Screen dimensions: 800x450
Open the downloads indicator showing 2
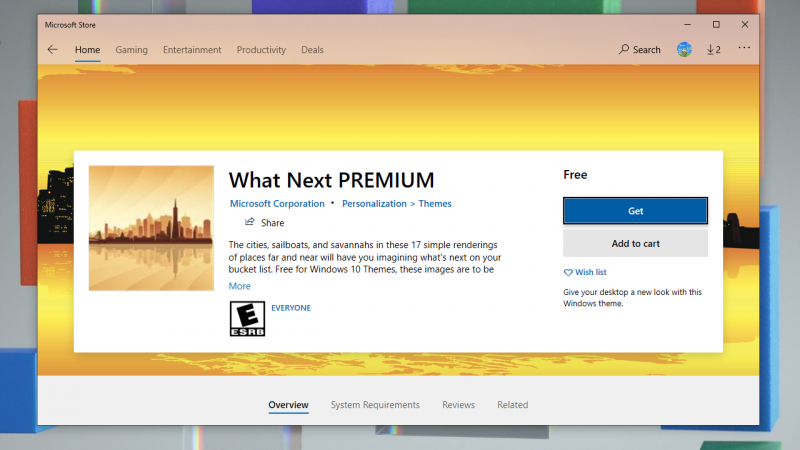714,49
